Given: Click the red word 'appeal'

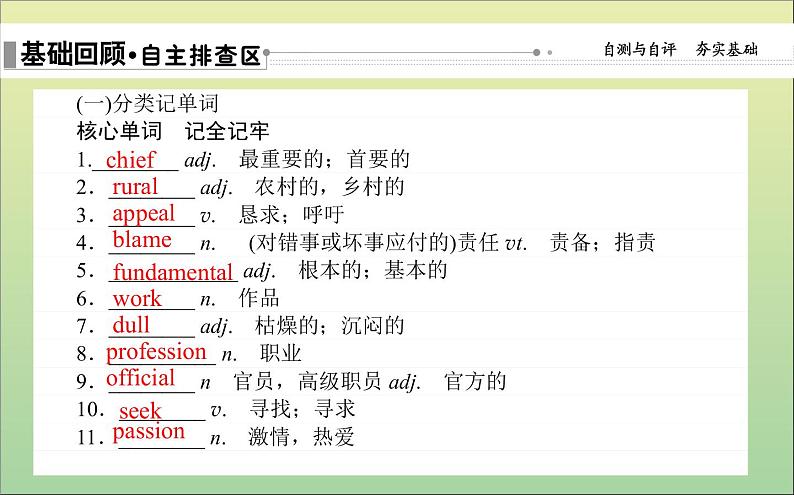Looking at the screenshot, I should (x=144, y=214).
